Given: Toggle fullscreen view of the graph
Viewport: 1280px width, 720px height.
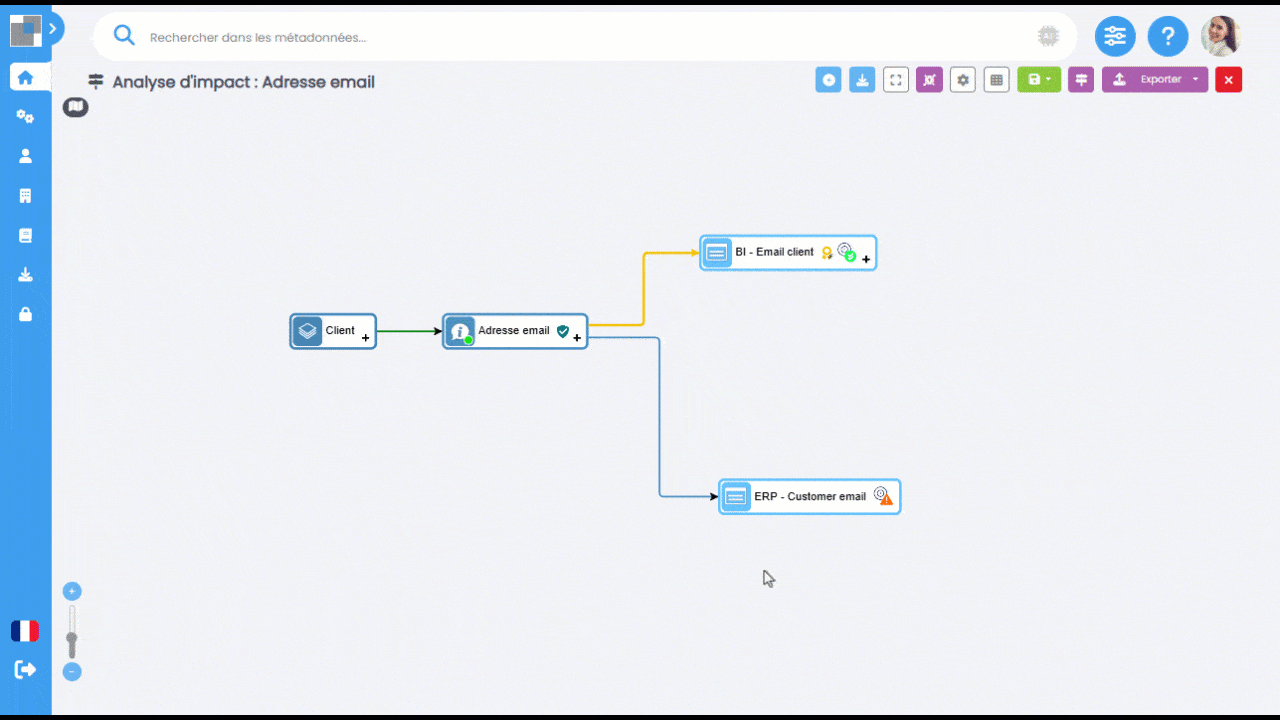Looking at the screenshot, I should pyautogui.click(x=896, y=80).
